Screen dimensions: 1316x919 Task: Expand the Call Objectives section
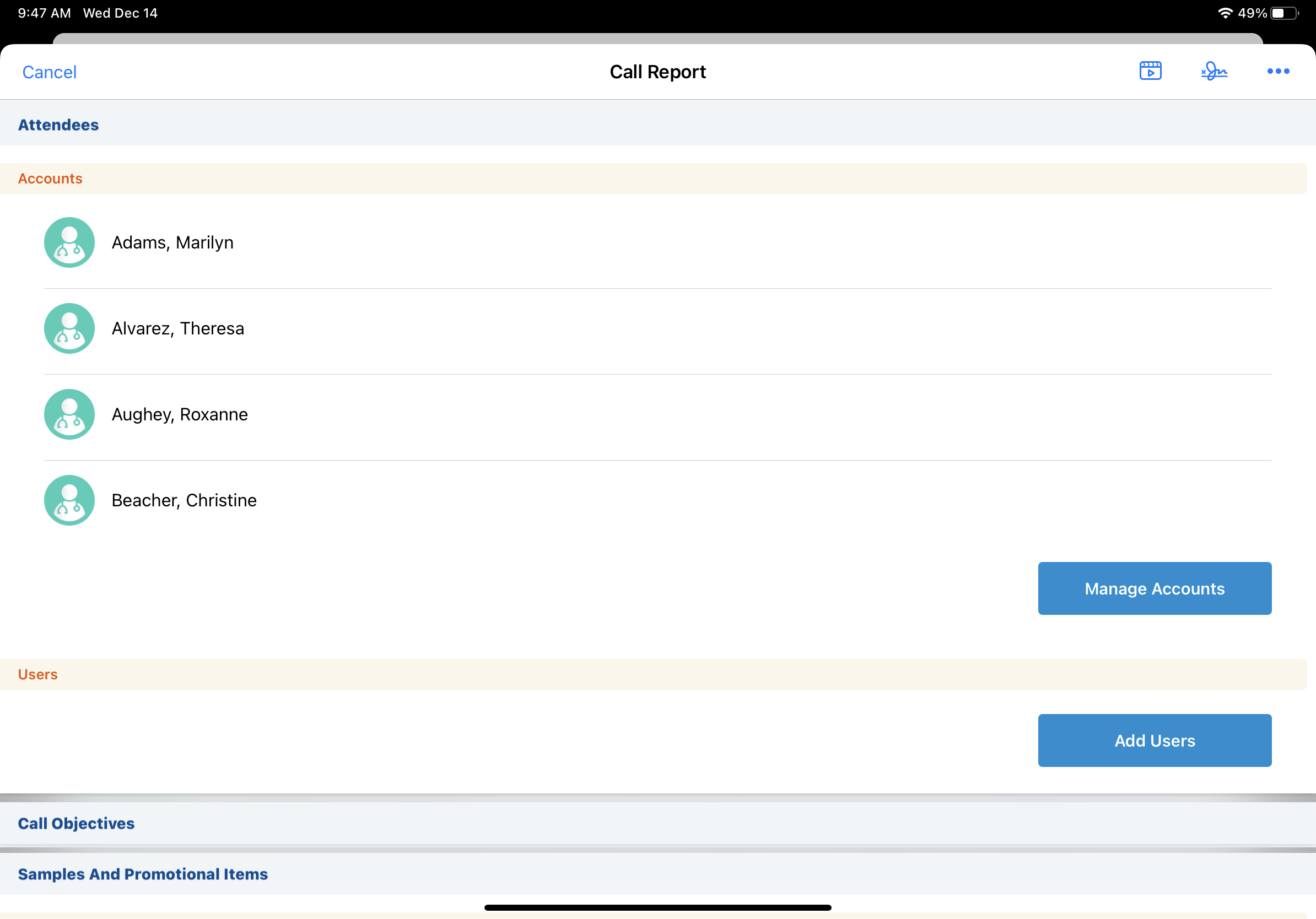tap(76, 823)
